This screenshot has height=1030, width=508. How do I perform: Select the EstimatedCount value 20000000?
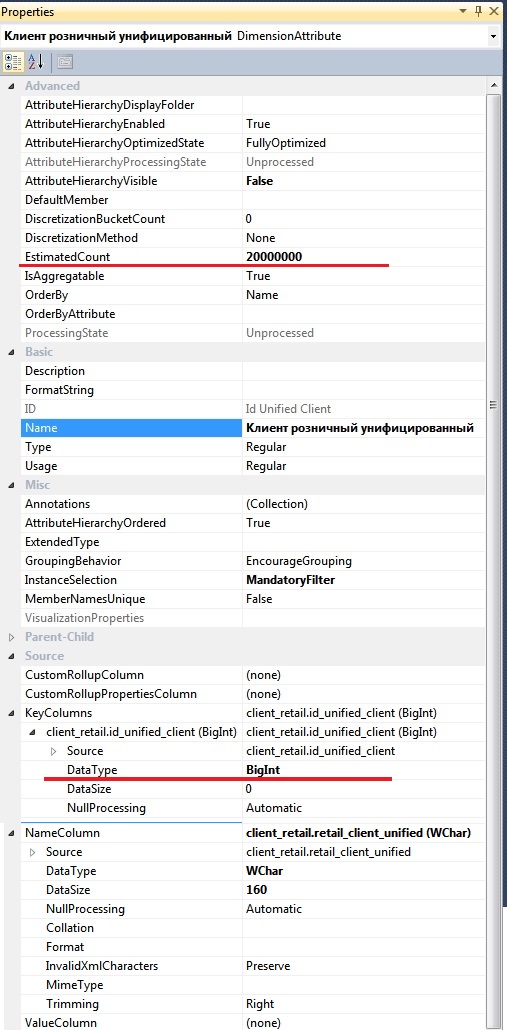274,257
